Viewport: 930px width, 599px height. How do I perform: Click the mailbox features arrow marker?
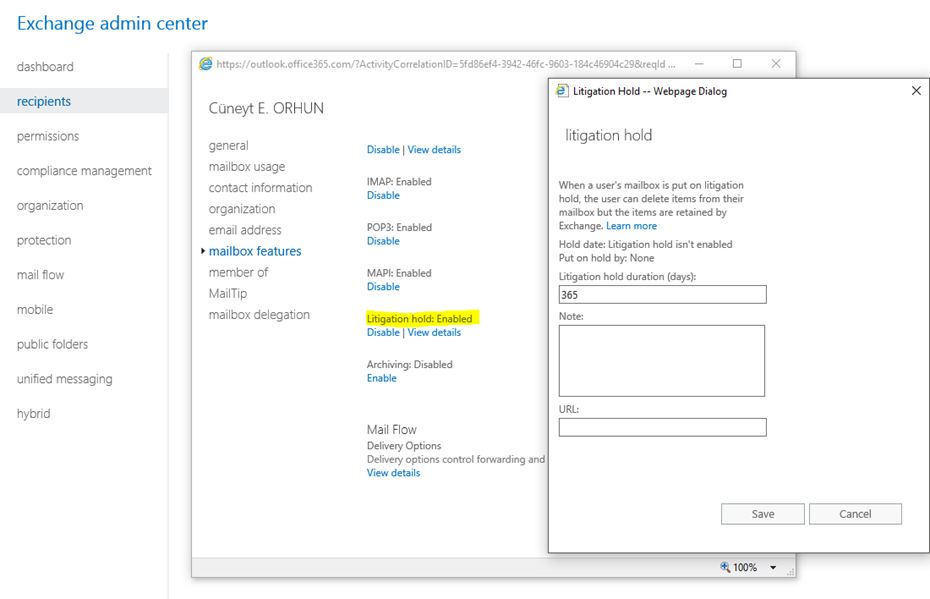[203, 251]
